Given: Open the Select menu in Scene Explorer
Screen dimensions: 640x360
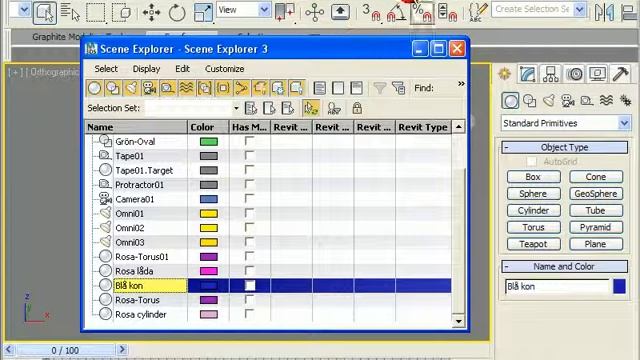Looking at the screenshot, I should coord(106,69).
